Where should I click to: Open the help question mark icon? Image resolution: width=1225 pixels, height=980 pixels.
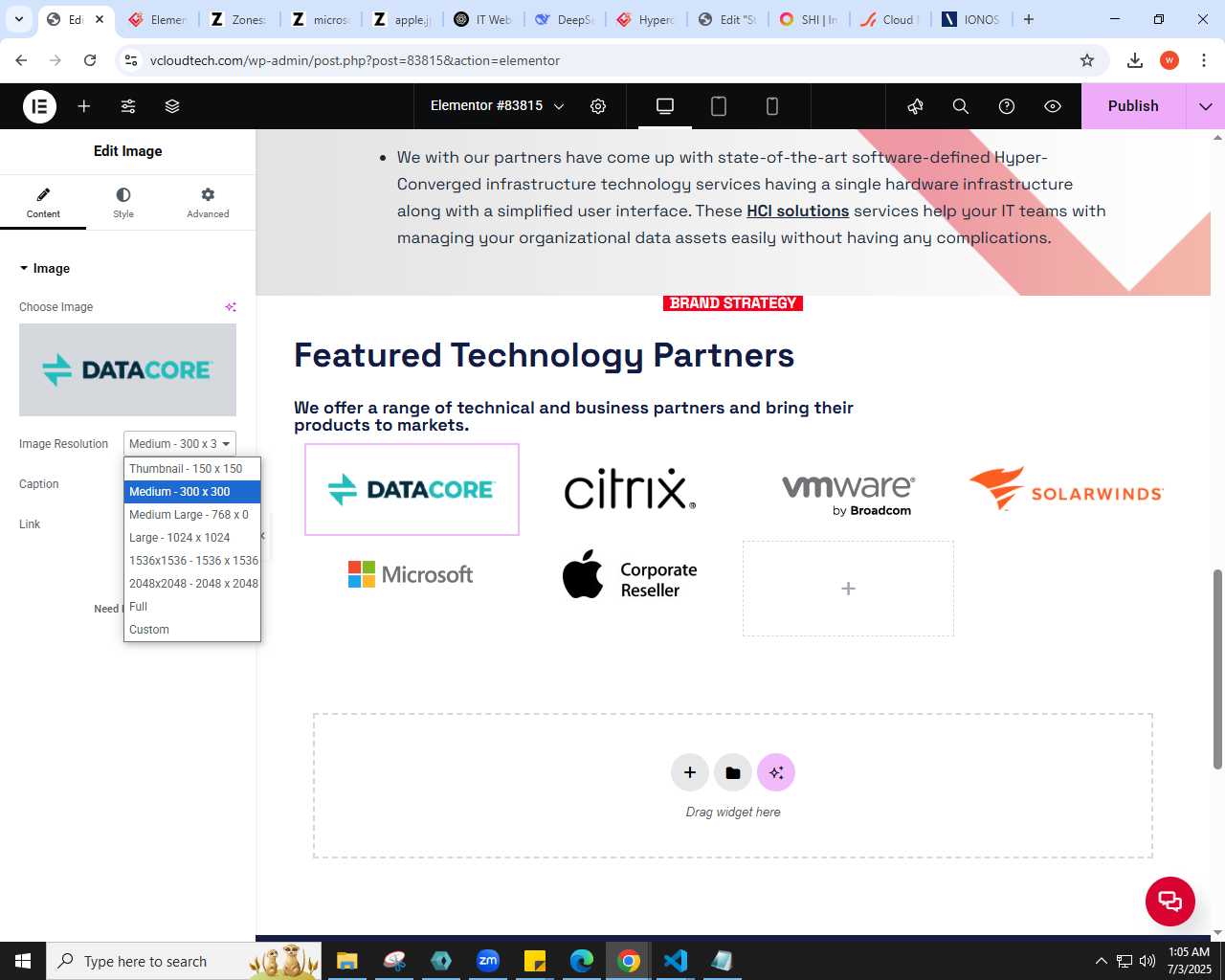click(x=1007, y=106)
